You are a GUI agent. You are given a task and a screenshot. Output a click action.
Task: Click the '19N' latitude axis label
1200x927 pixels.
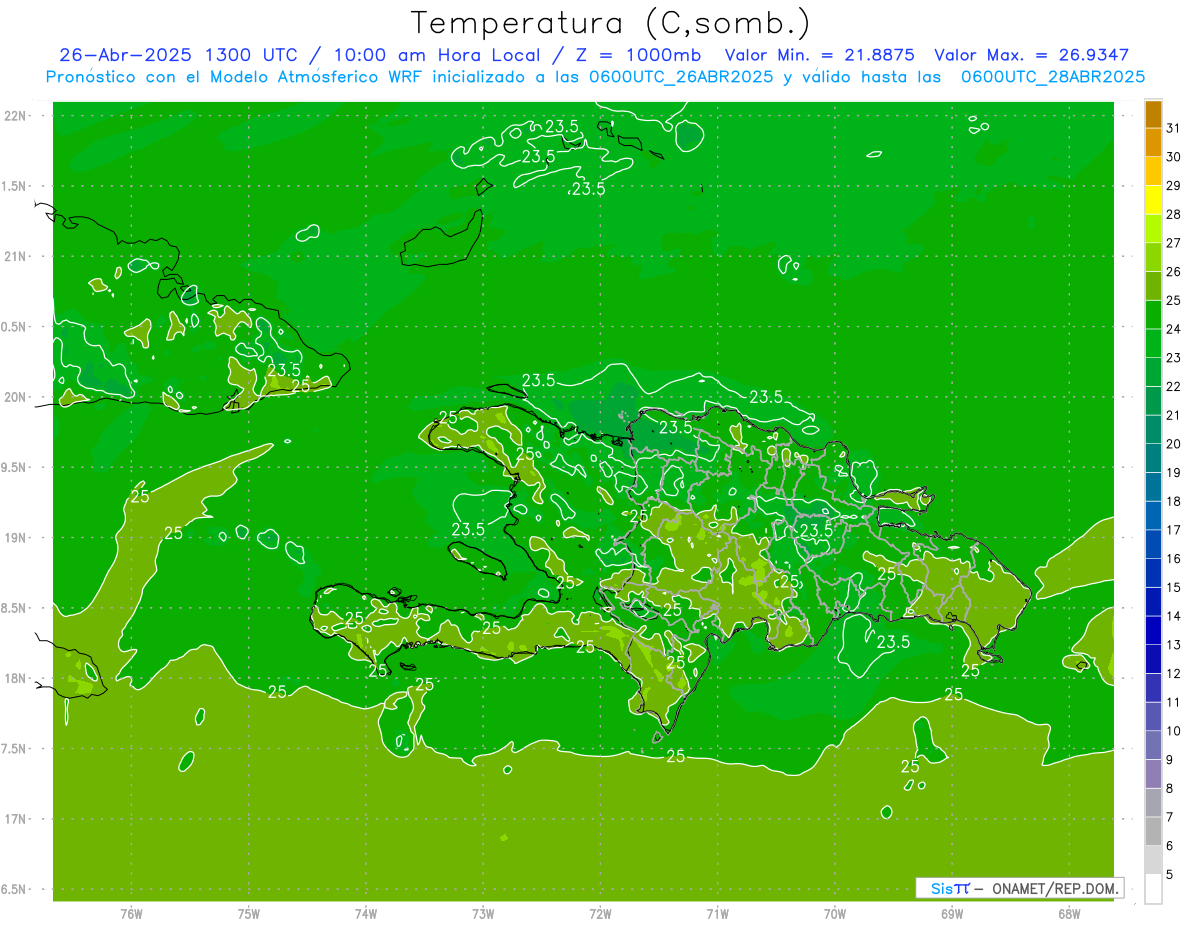coord(17,538)
